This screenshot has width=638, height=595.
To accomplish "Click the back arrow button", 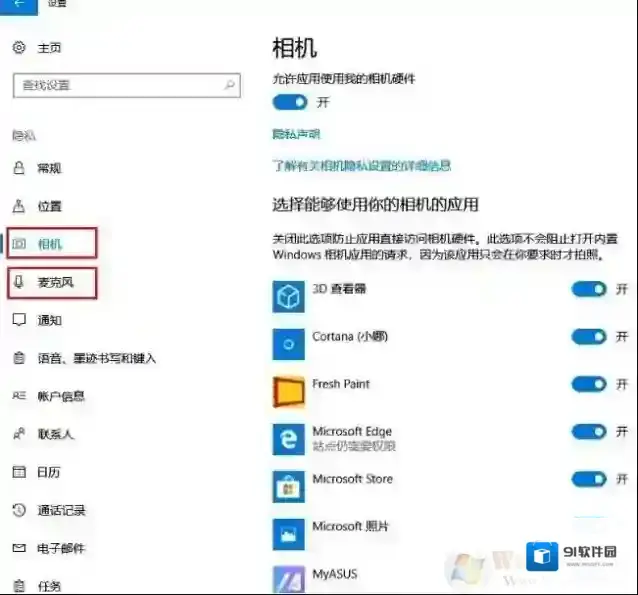I will pos(20,5).
